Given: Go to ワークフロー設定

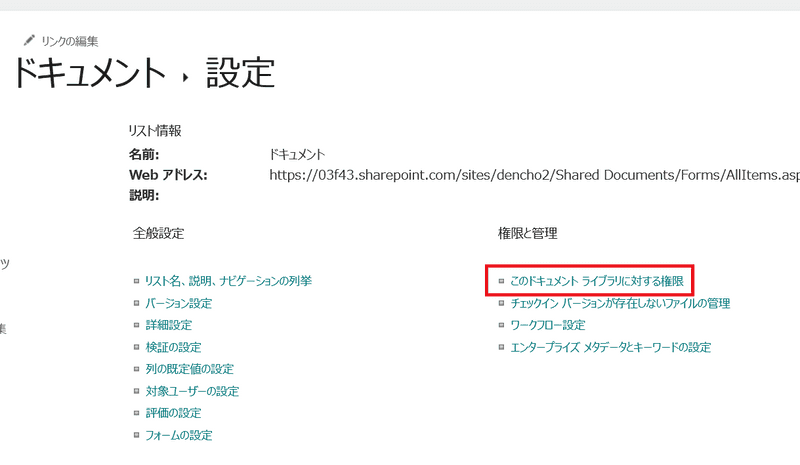Looking at the screenshot, I should point(547,325).
